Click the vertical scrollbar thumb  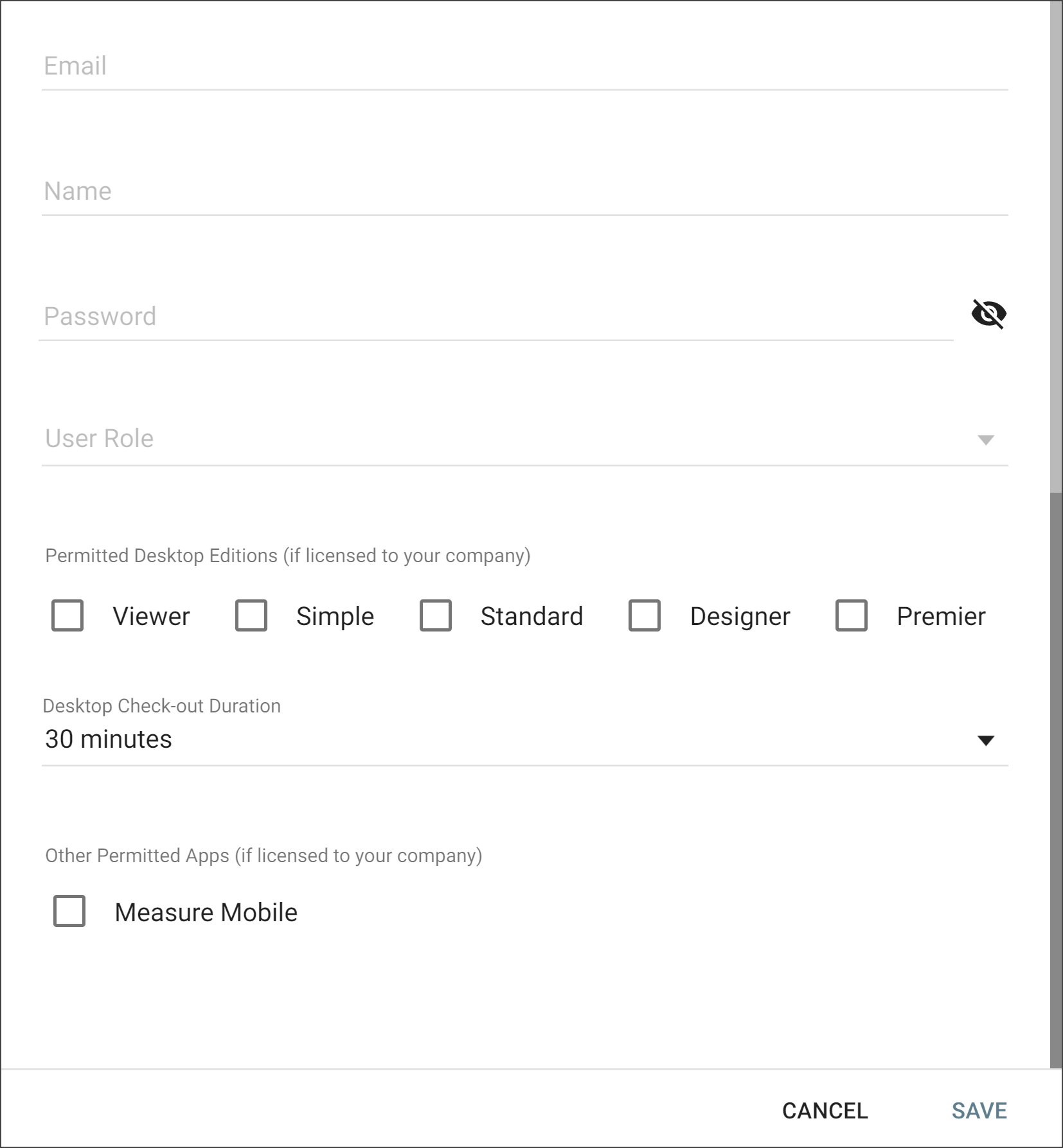(x=1056, y=777)
